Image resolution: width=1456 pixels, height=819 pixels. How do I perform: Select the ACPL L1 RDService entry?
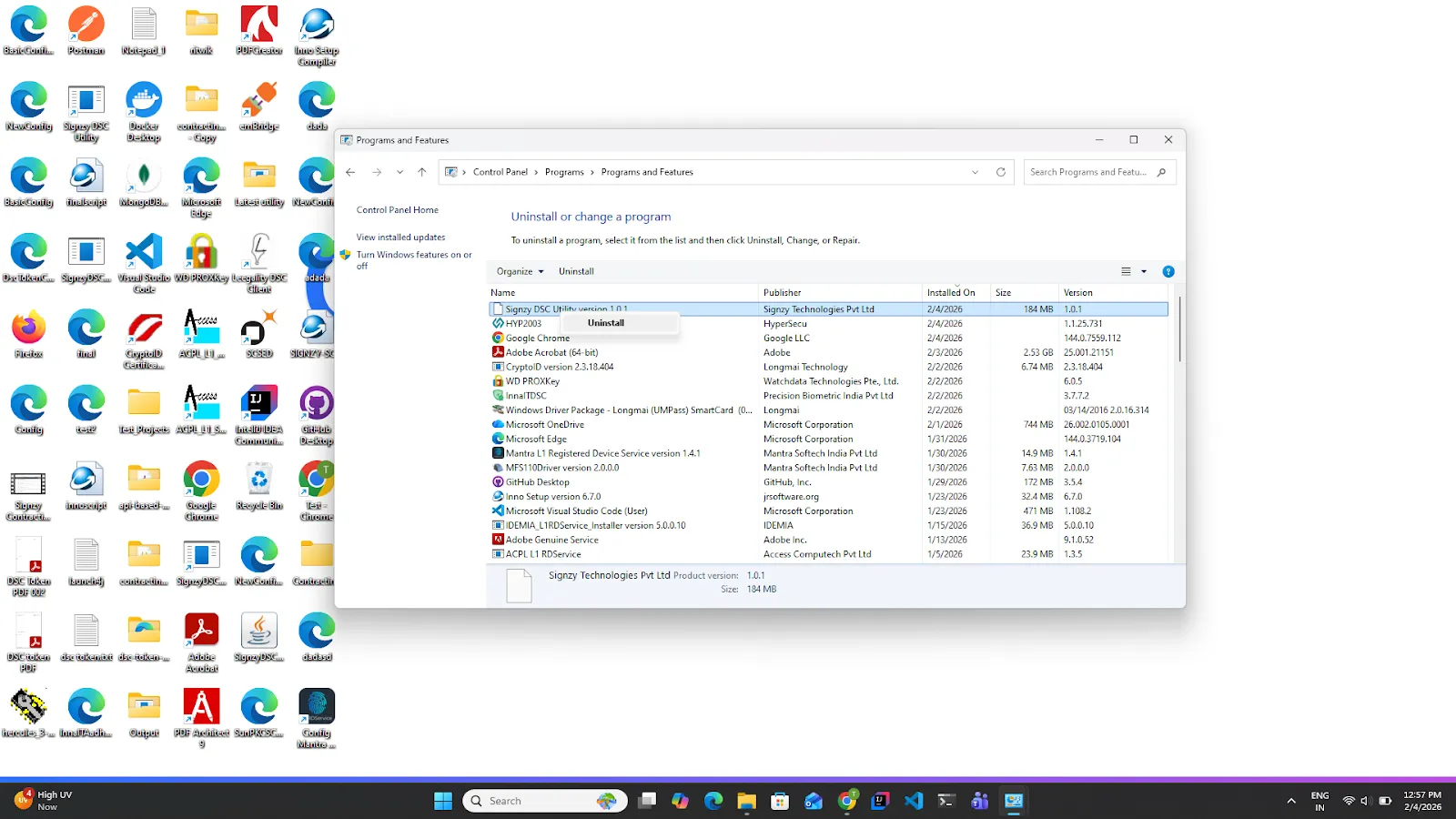click(x=828, y=554)
